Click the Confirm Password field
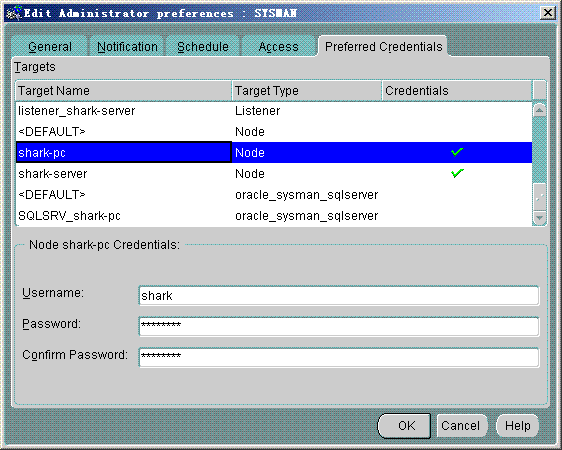This screenshot has height=450, width=562. 339,357
